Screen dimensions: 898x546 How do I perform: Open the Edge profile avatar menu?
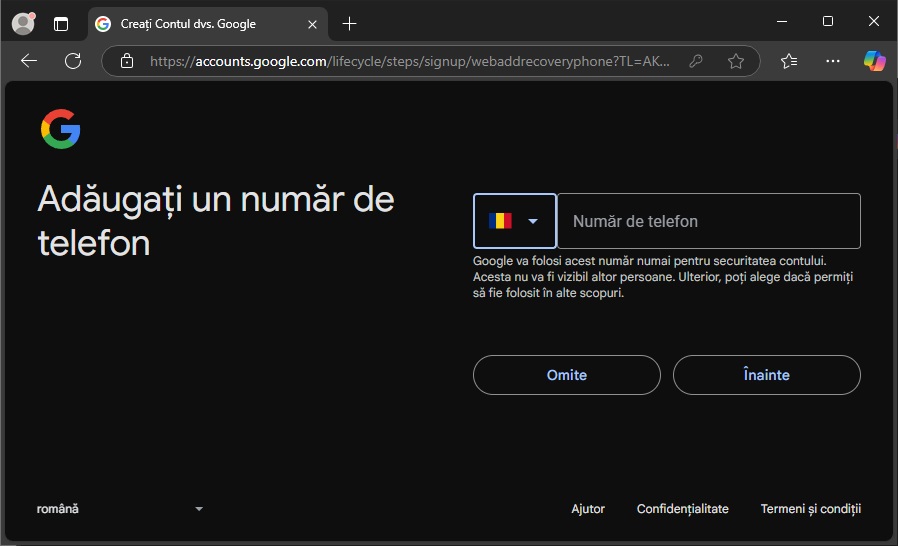pos(22,23)
